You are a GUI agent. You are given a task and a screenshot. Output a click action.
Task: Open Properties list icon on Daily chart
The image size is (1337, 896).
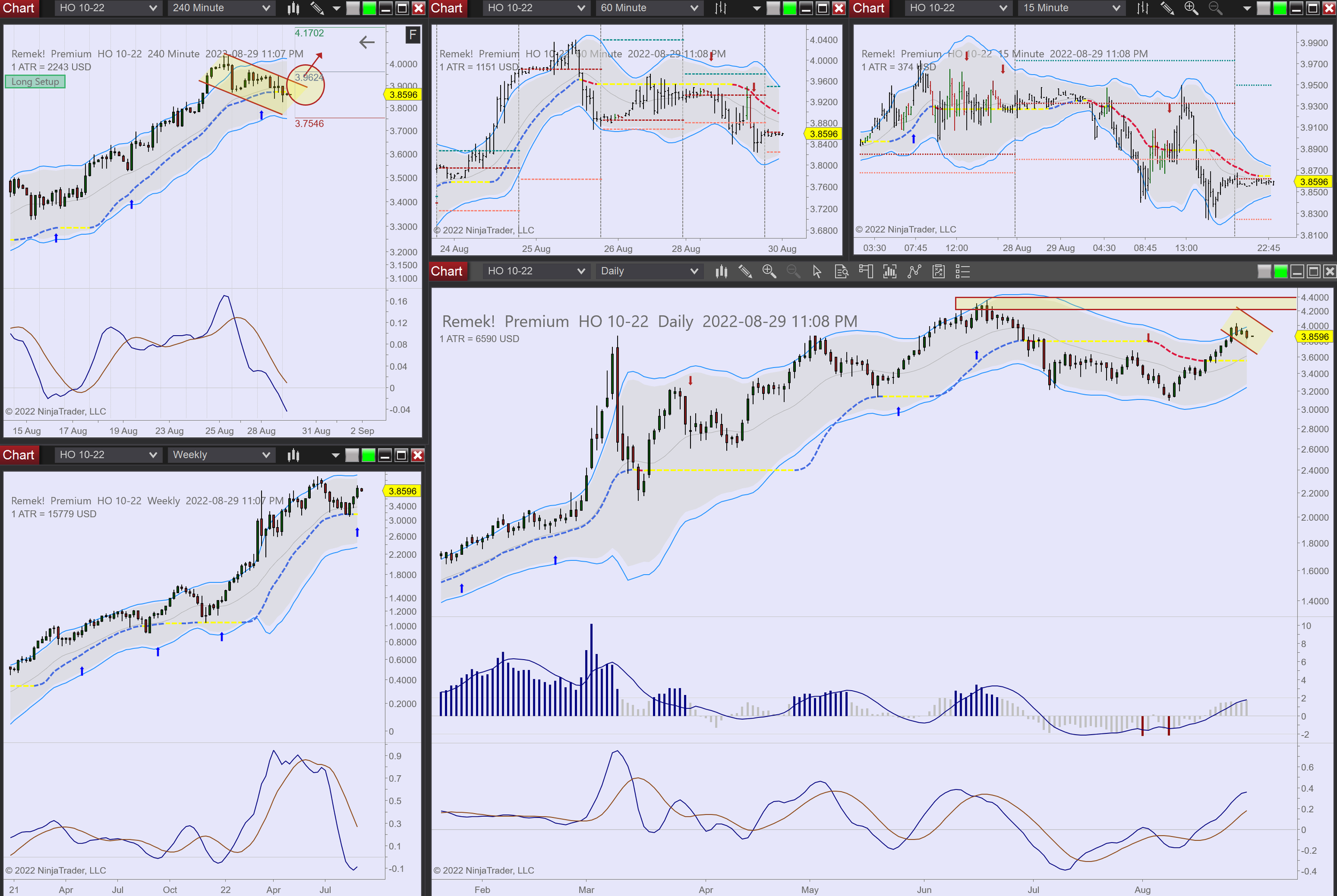[963, 272]
